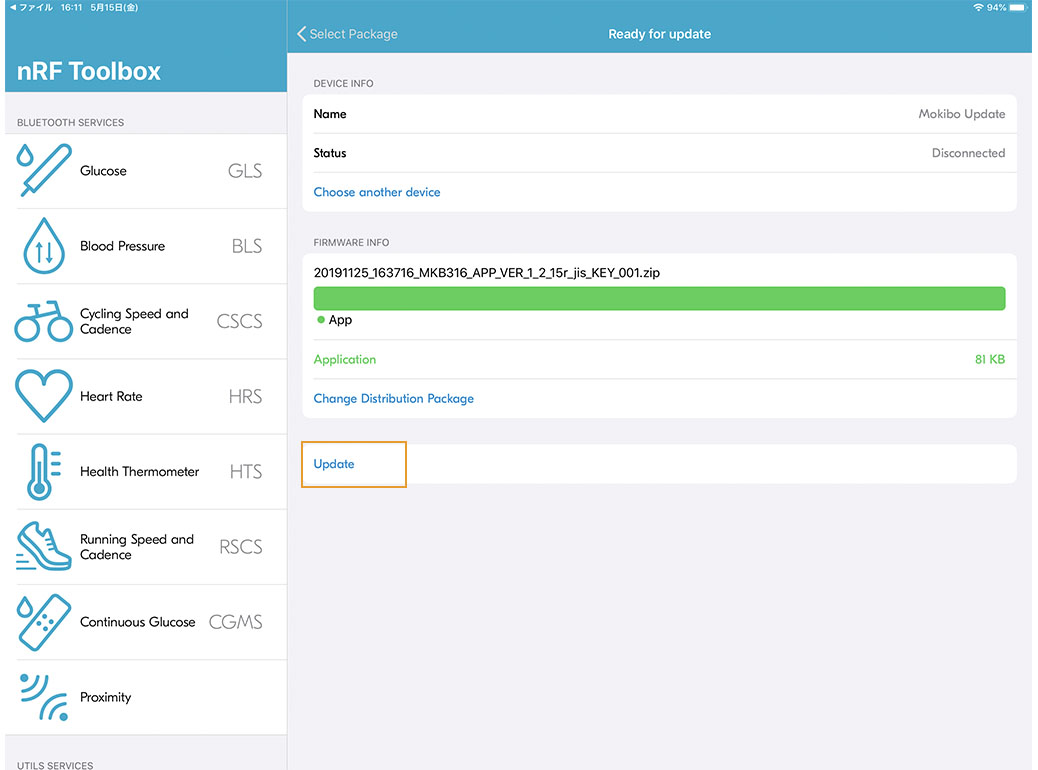Open the Cycling Speed bicycle icon

(44, 321)
